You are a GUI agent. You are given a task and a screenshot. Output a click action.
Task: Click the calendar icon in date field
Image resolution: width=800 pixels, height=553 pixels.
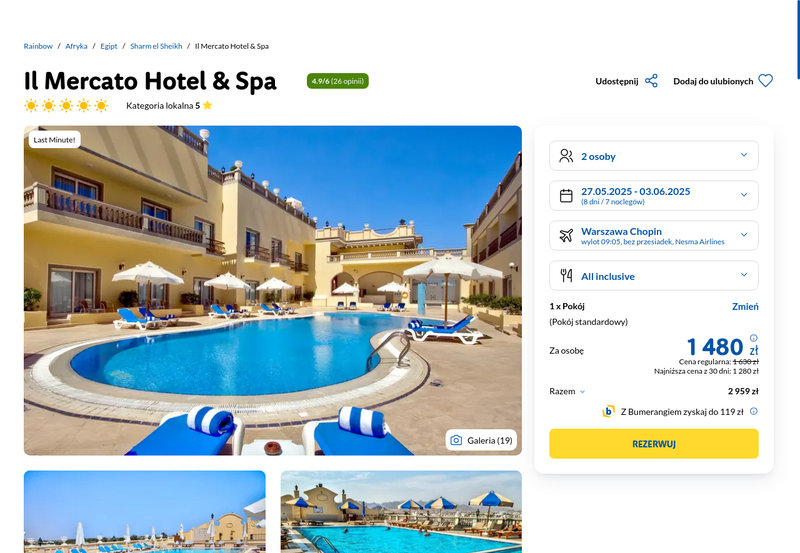(x=566, y=195)
